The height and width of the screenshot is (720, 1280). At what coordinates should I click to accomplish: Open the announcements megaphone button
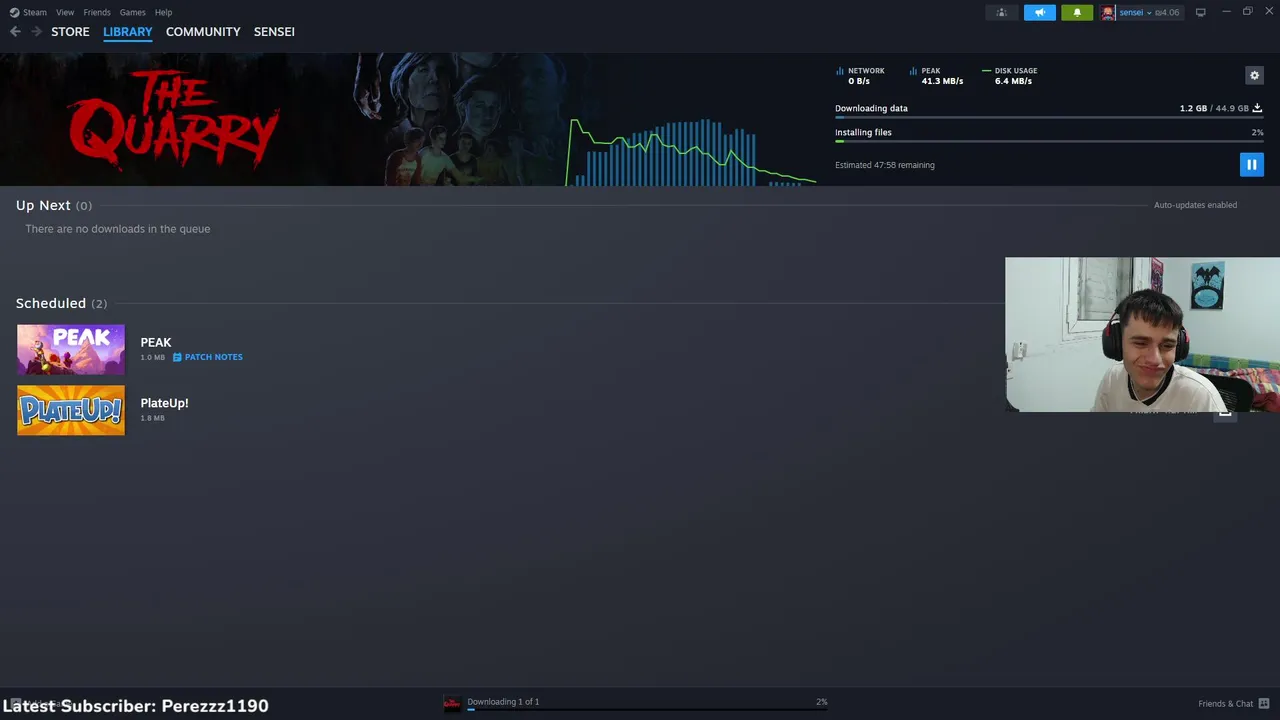point(1039,12)
